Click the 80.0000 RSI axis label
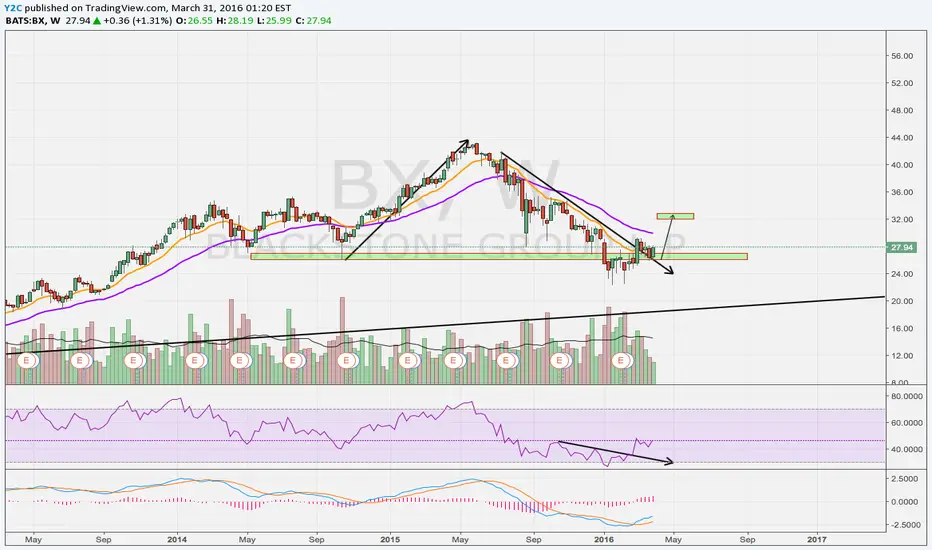The height and width of the screenshot is (550, 932). tap(906, 396)
